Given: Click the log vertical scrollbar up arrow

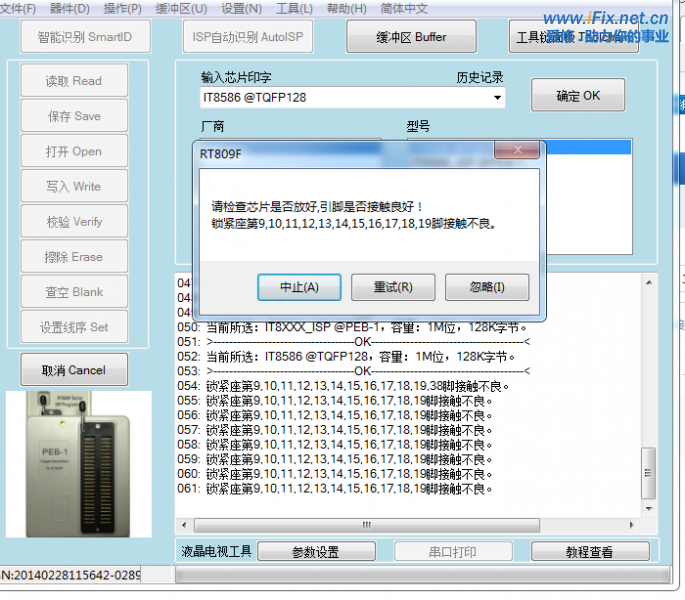Looking at the screenshot, I should pyautogui.click(x=649, y=283).
